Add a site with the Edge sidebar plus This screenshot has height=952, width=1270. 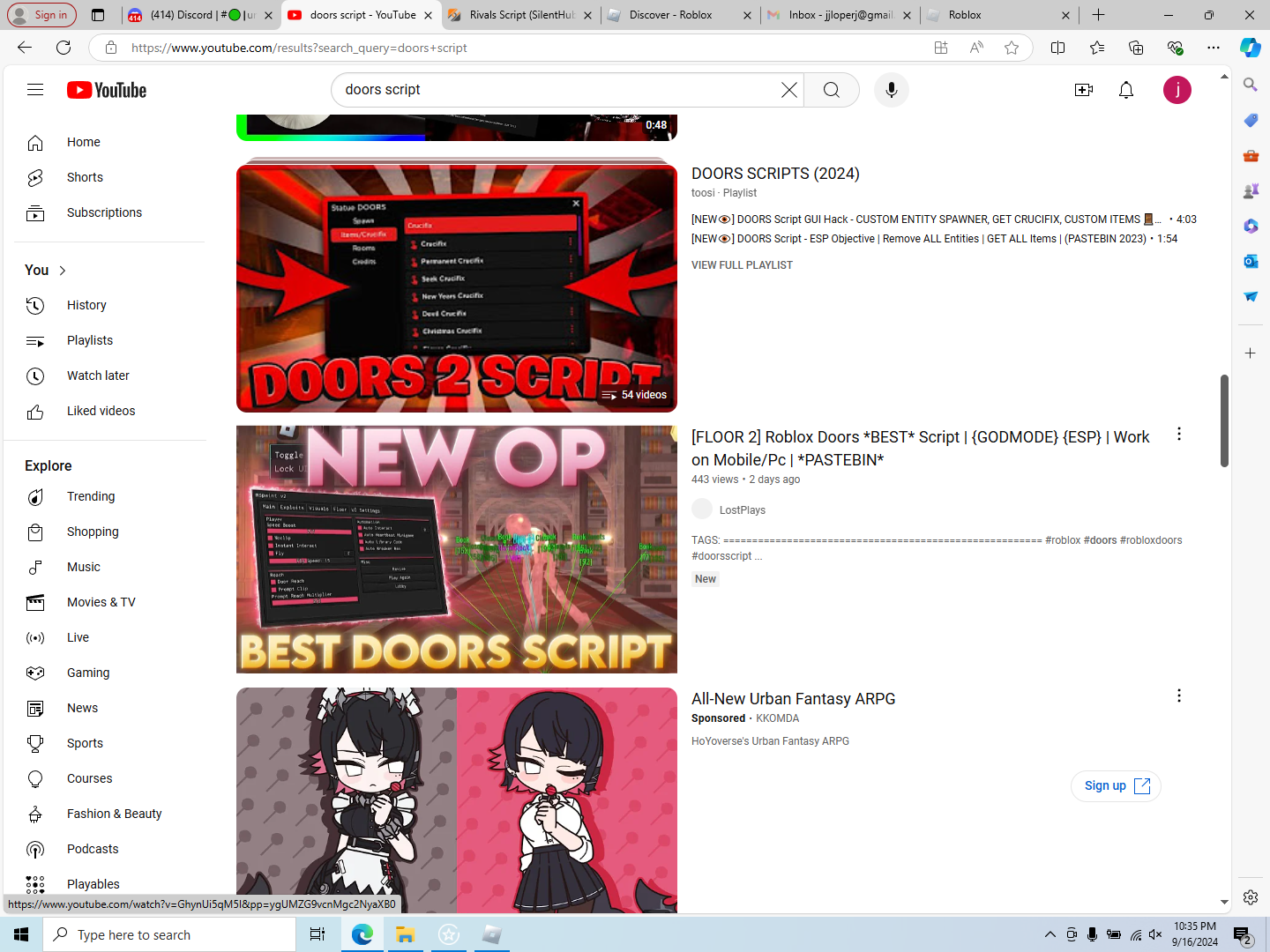click(1251, 353)
